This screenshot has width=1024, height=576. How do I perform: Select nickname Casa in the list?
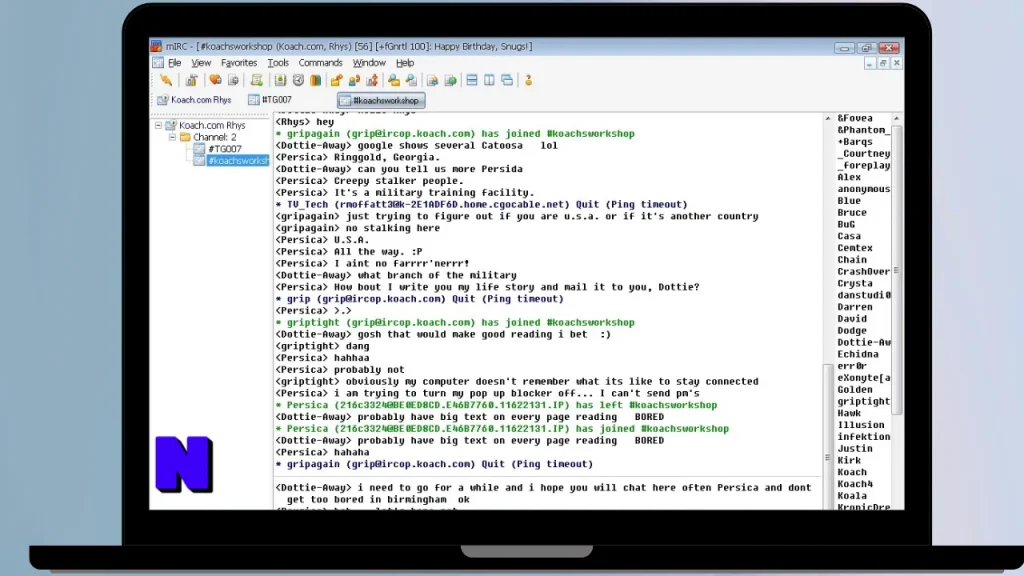click(849, 236)
